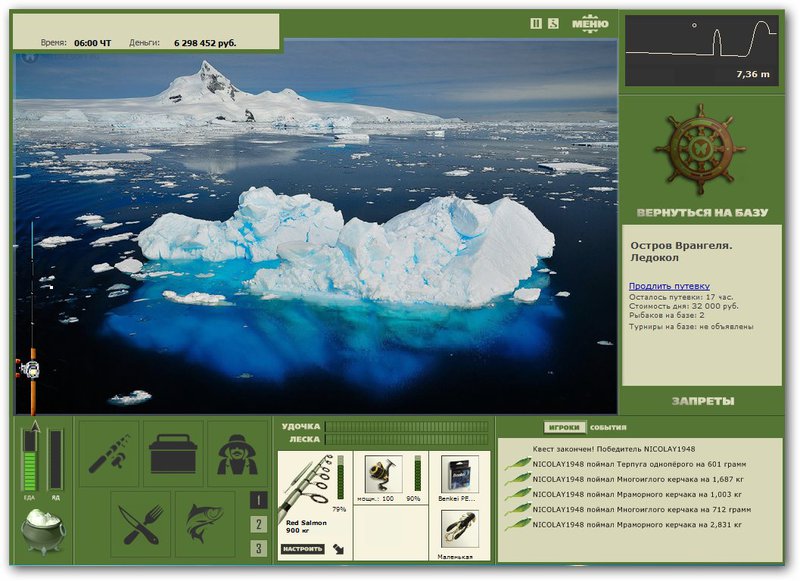Image resolution: width=800 pixels, height=581 pixels.
Task: Click the money amount 6 298 452 руб.
Action: [x=205, y=43]
